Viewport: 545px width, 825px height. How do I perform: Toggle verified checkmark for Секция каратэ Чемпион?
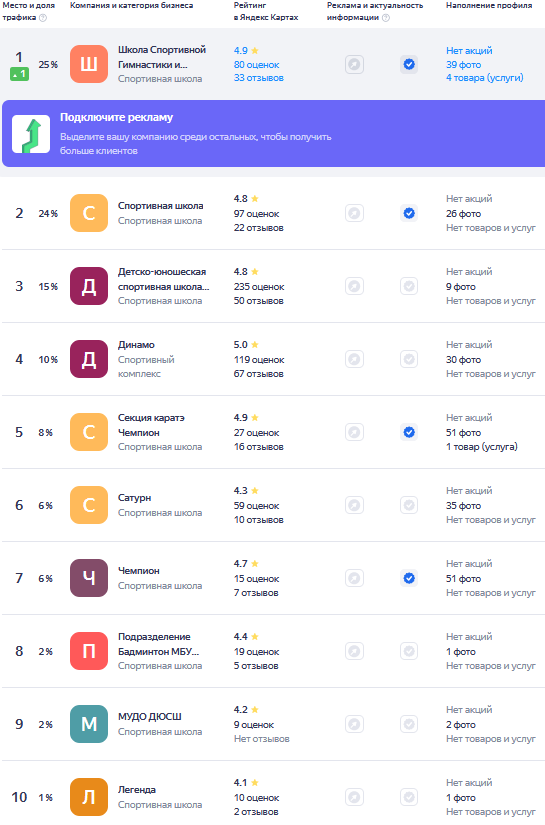(x=409, y=432)
